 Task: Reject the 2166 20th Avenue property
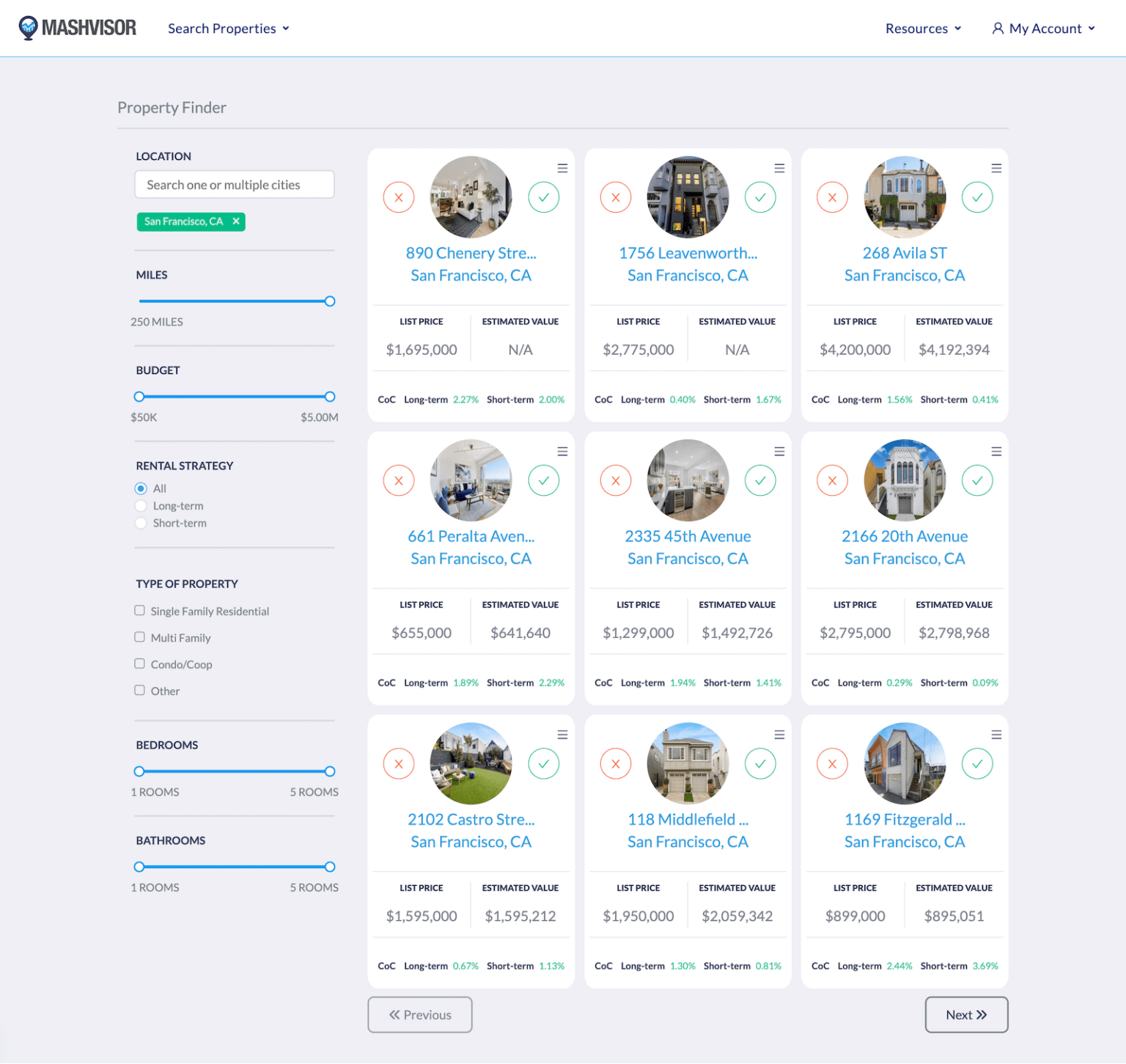coord(832,480)
